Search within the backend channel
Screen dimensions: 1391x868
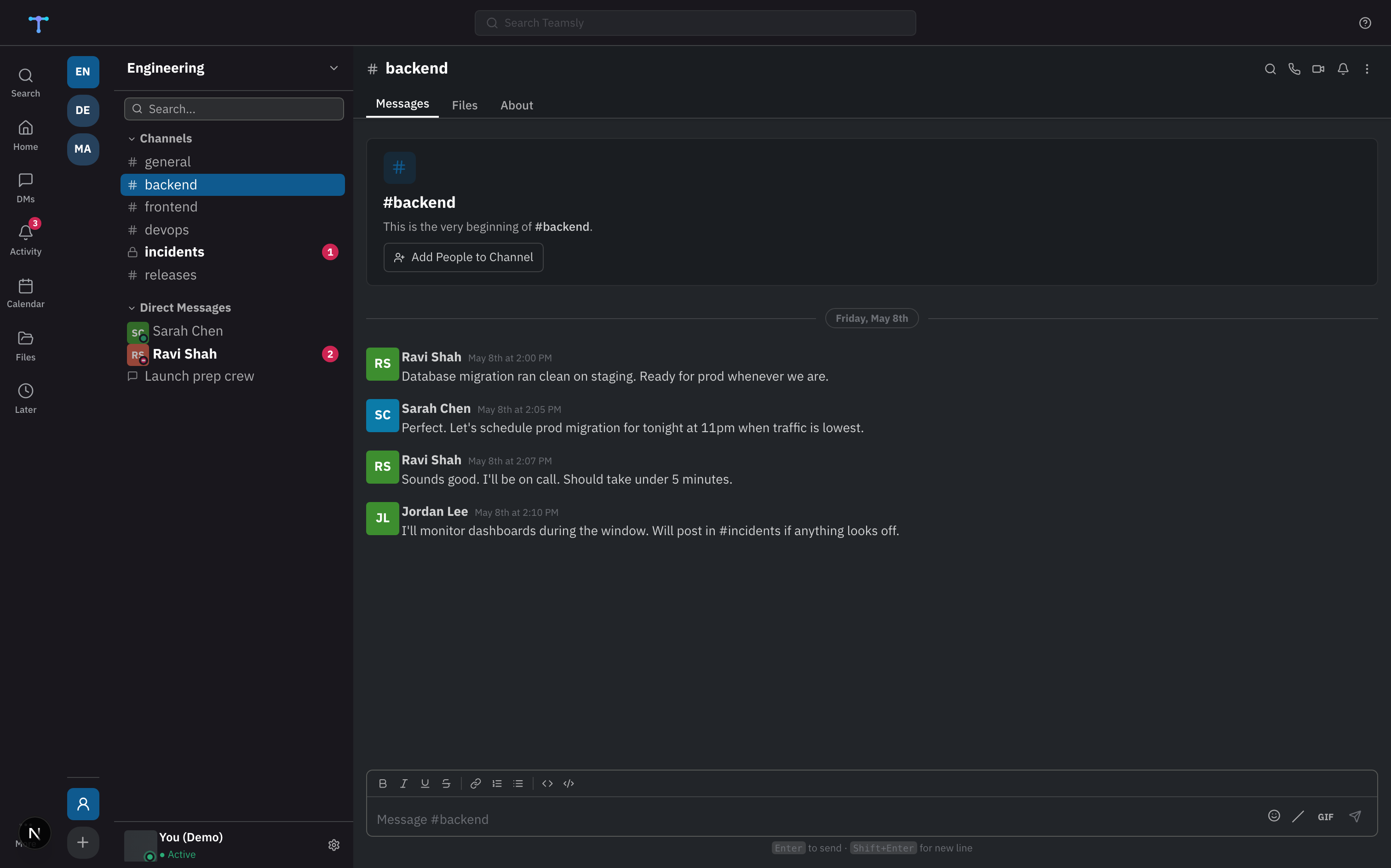click(1270, 69)
